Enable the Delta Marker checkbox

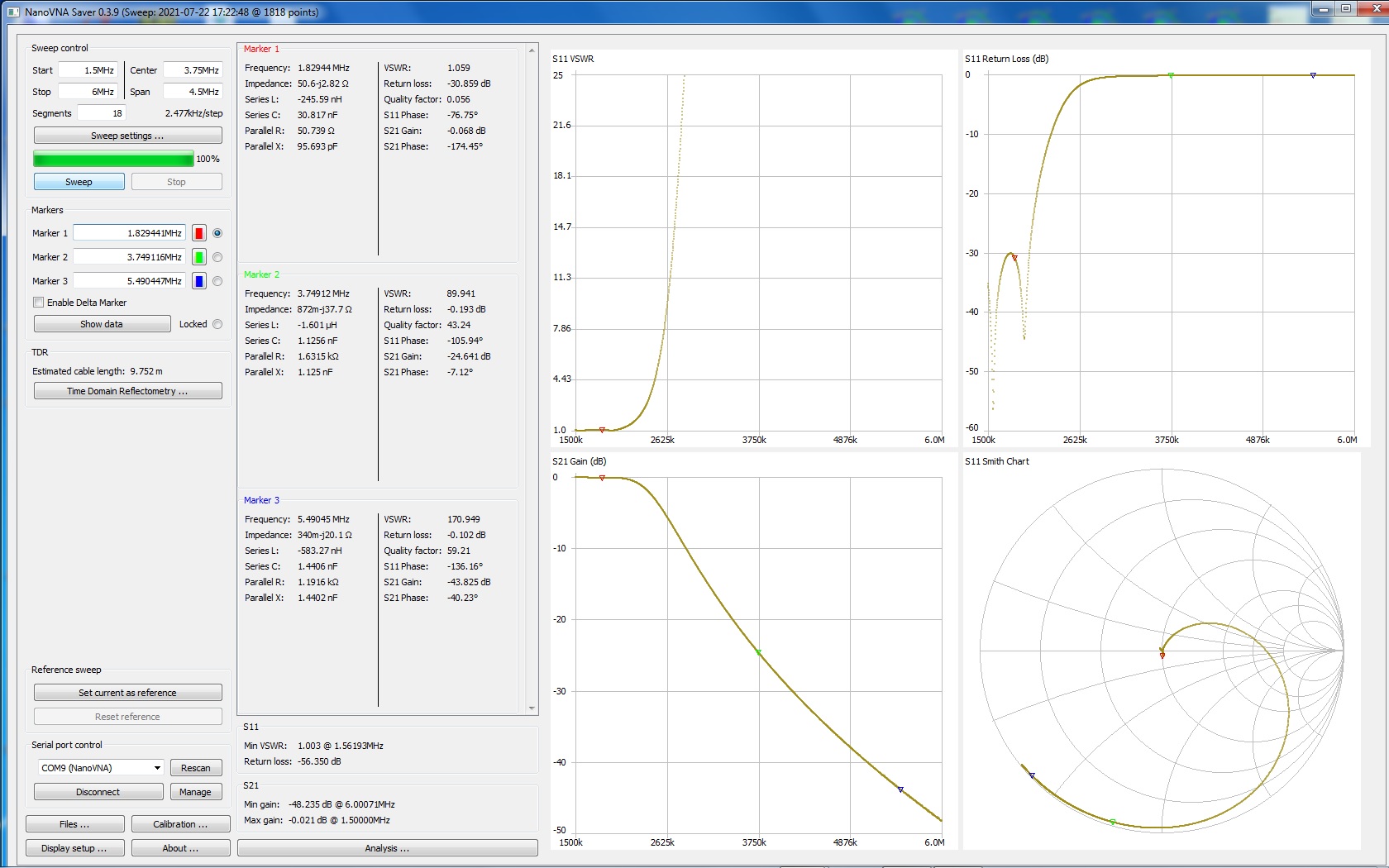[x=39, y=303]
